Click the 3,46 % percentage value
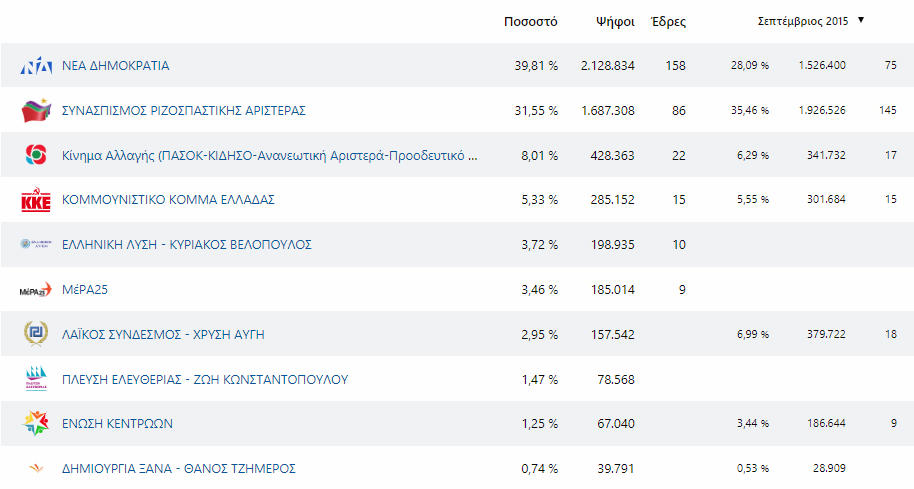914x489 pixels. click(539, 290)
